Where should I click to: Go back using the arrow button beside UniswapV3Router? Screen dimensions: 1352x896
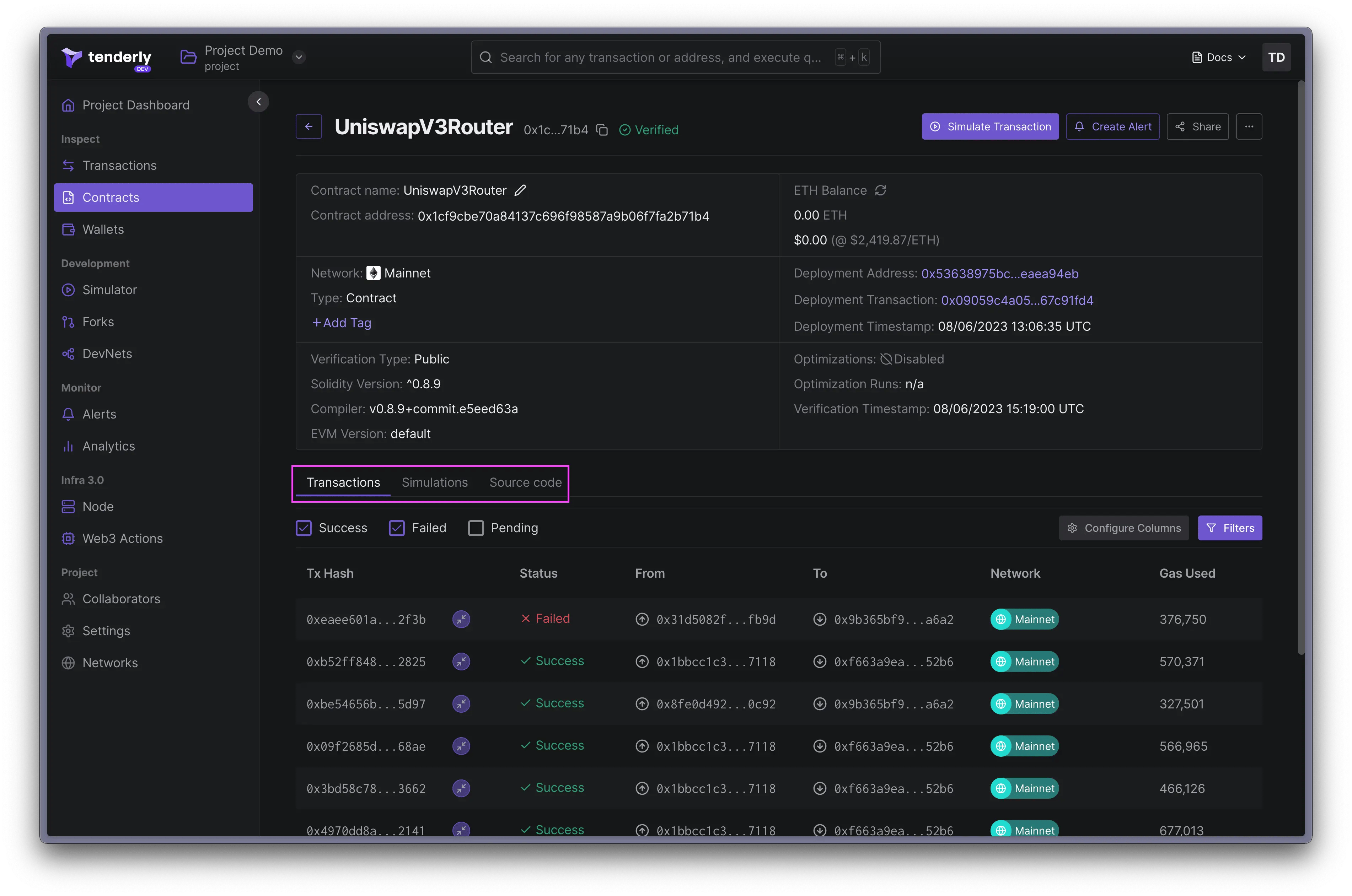[x=309, y=127]
